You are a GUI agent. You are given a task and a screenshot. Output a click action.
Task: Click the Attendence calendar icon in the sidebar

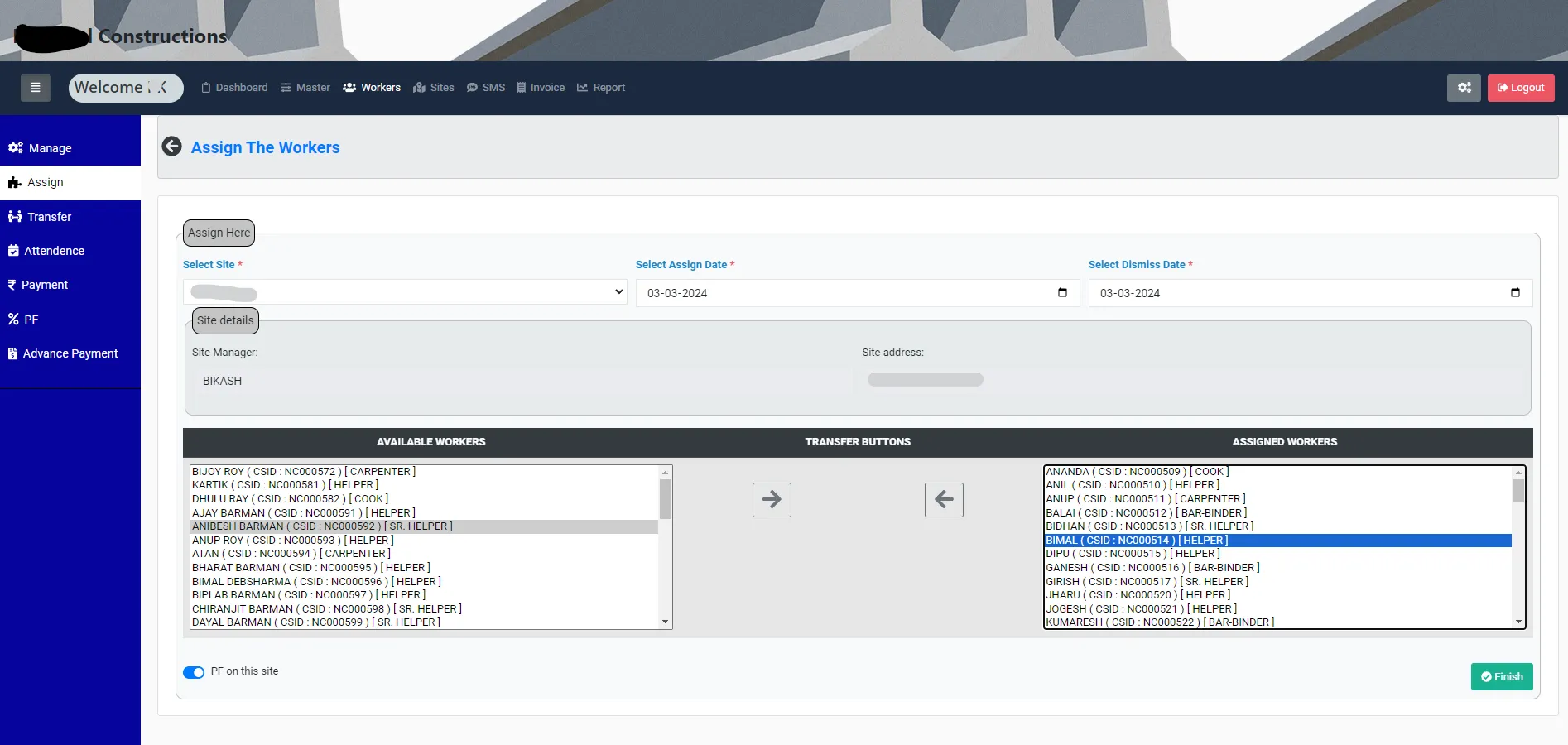tap(12, 250)
